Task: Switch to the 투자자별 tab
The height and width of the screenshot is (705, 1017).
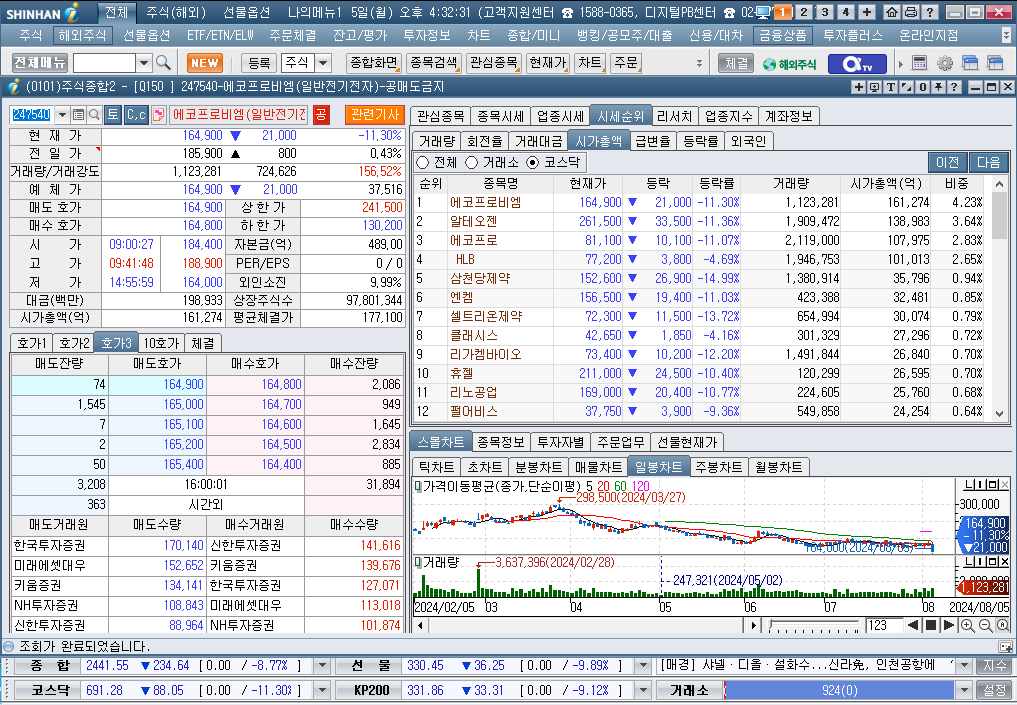Action: (560, 442)
